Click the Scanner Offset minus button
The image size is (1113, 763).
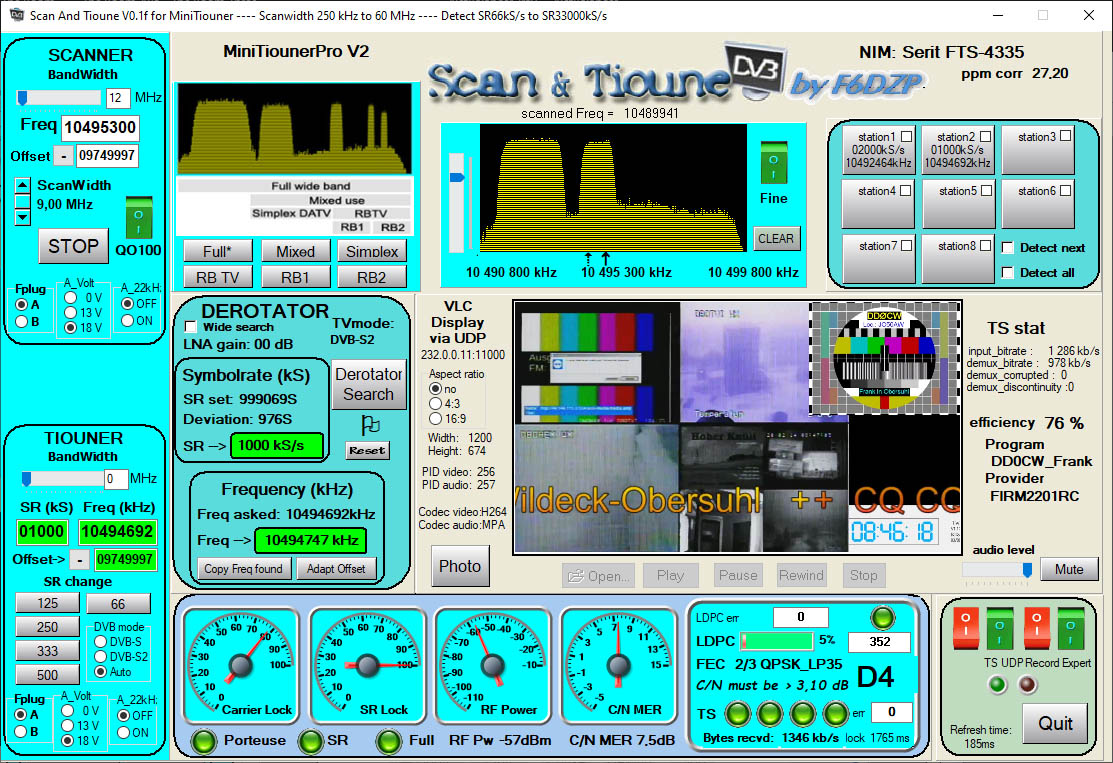64,156
